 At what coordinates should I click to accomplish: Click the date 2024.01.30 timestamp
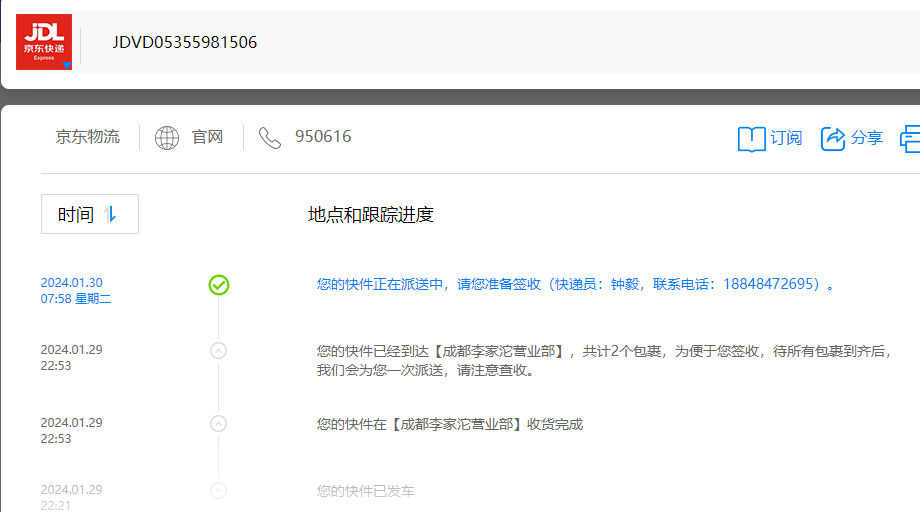pos(72,283)
